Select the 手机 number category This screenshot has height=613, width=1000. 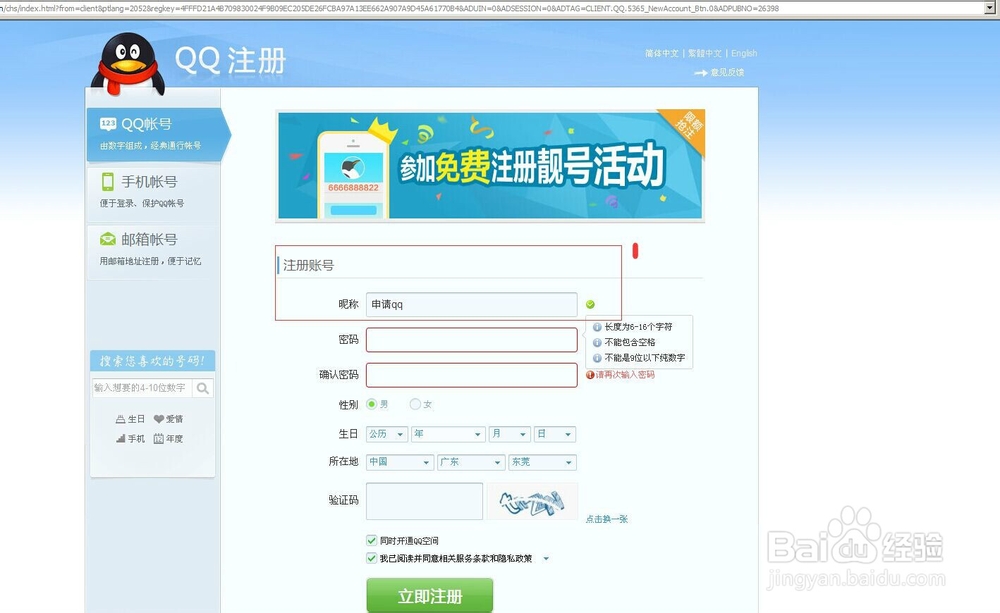[130, 439]
